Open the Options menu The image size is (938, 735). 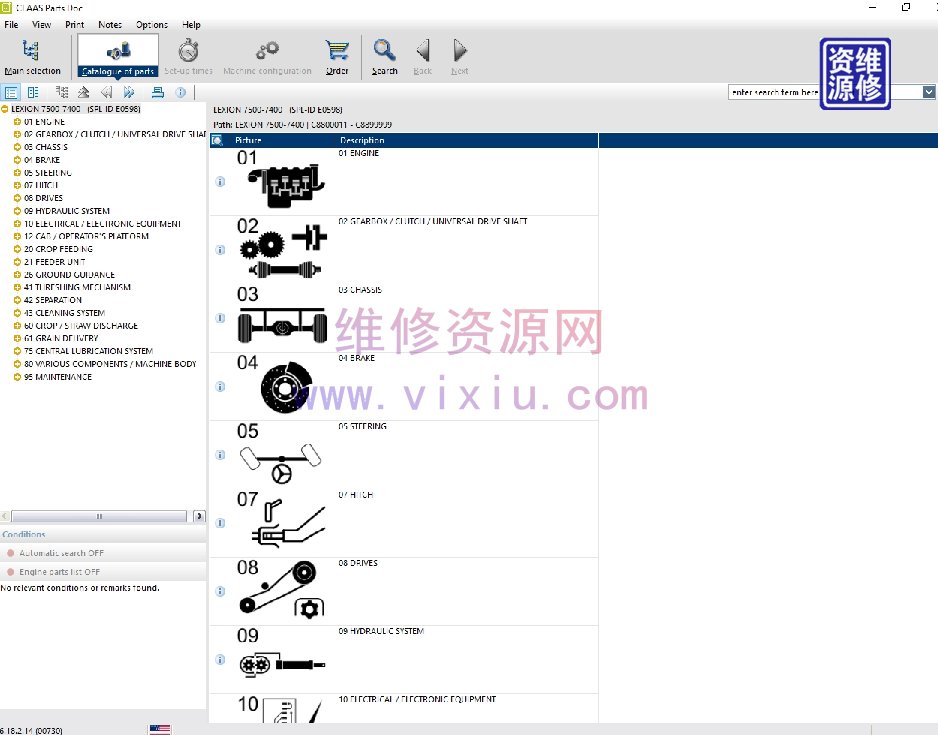(152, 25)
